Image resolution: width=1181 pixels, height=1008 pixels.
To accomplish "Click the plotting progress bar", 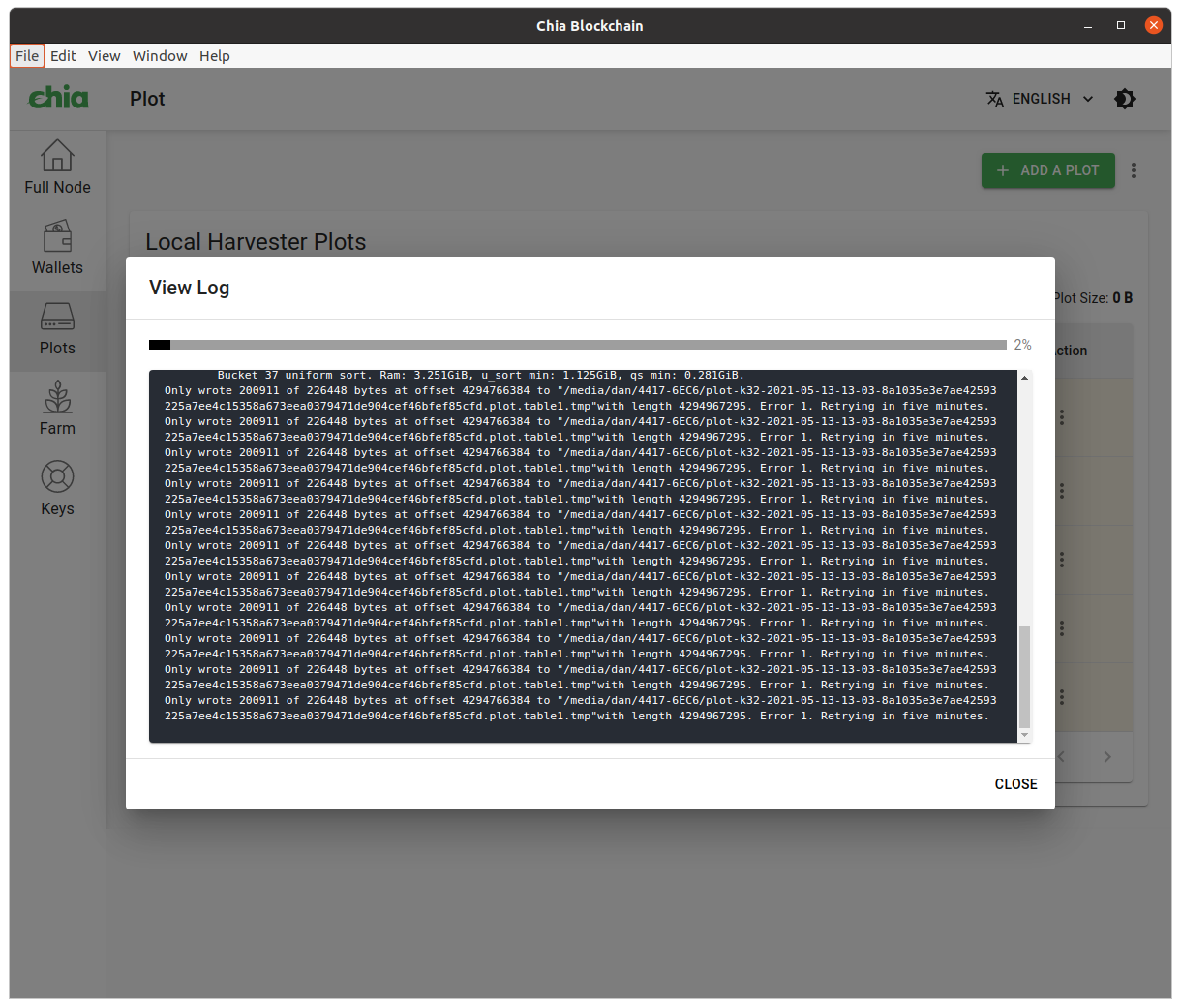I will click(578, 345).
